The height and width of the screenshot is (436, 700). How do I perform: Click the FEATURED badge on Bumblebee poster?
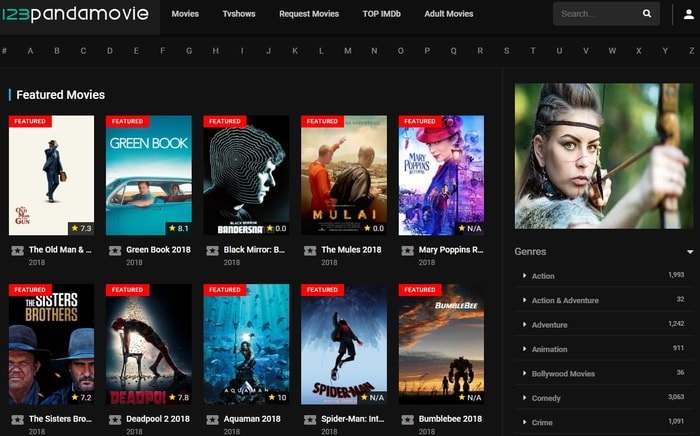click(x=420, y=290)
